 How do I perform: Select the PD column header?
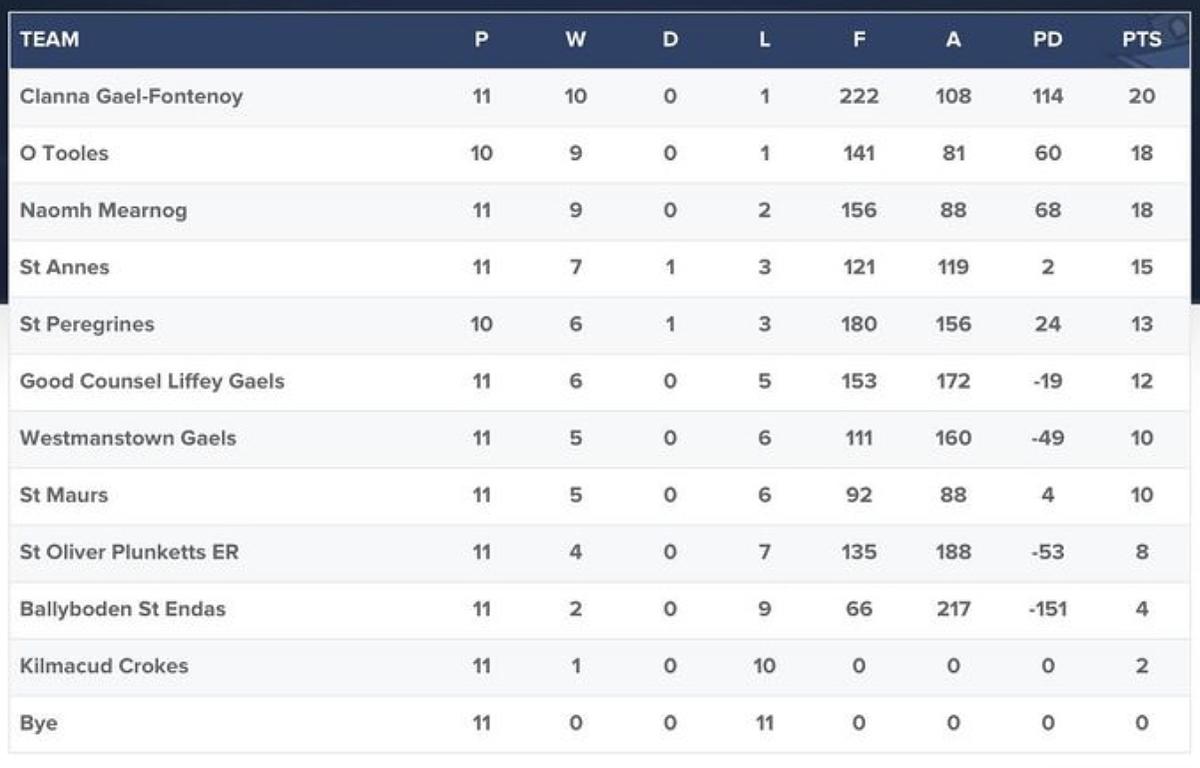1047,40
